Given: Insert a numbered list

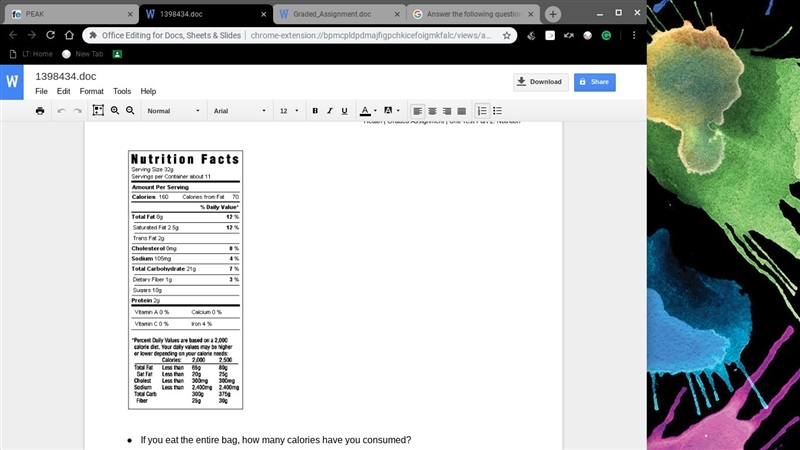Looking at the screenshot, I should pyautogui.click(x=482, y=111).
